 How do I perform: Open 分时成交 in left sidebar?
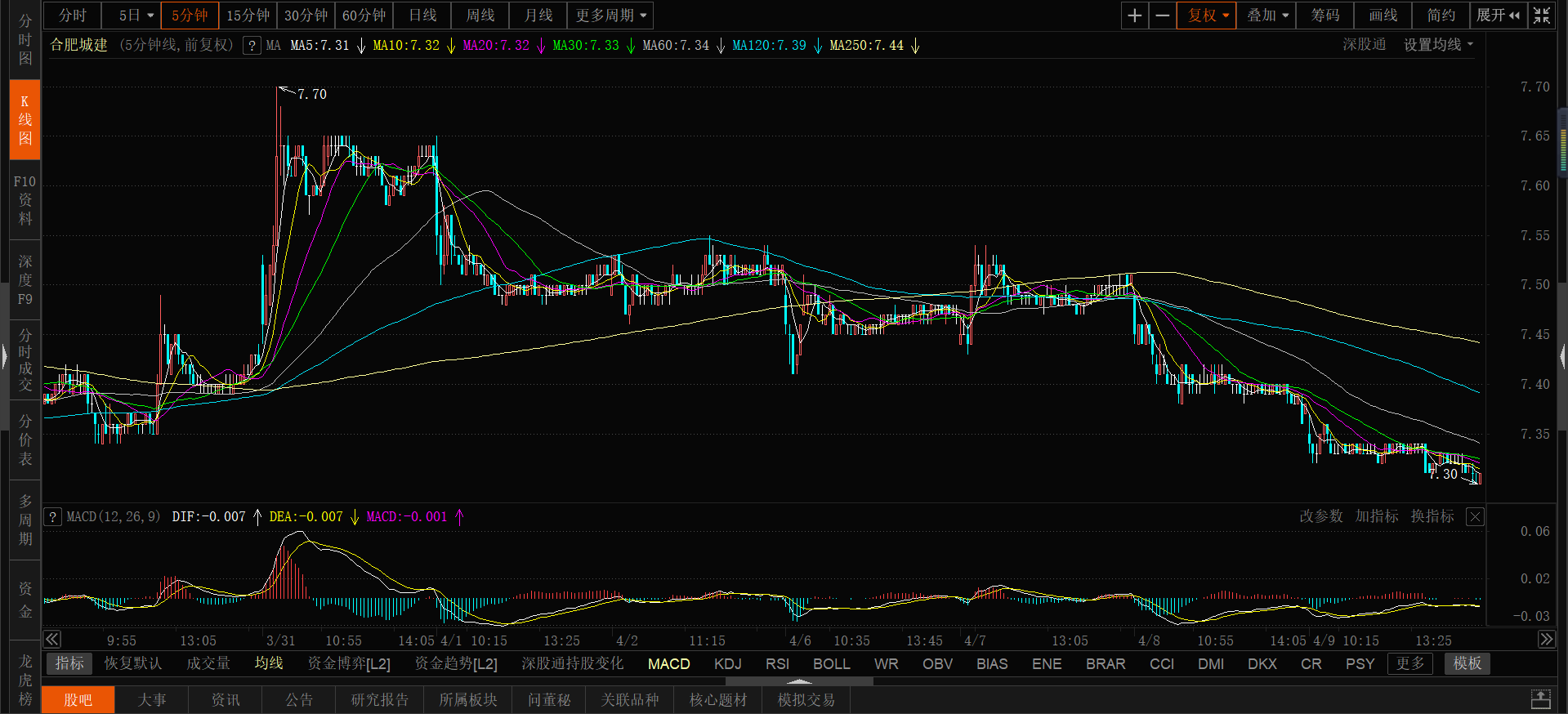[25, 360]
